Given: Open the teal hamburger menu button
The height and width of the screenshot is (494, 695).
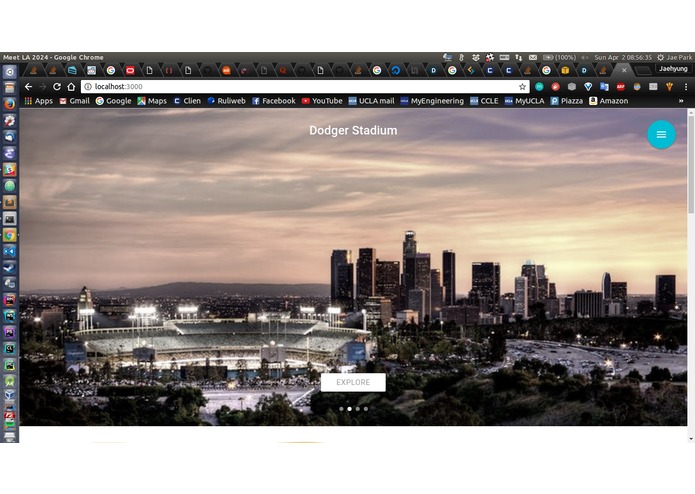Looking at the screenshot, I should pyautogui.click(x=661, y=134).
